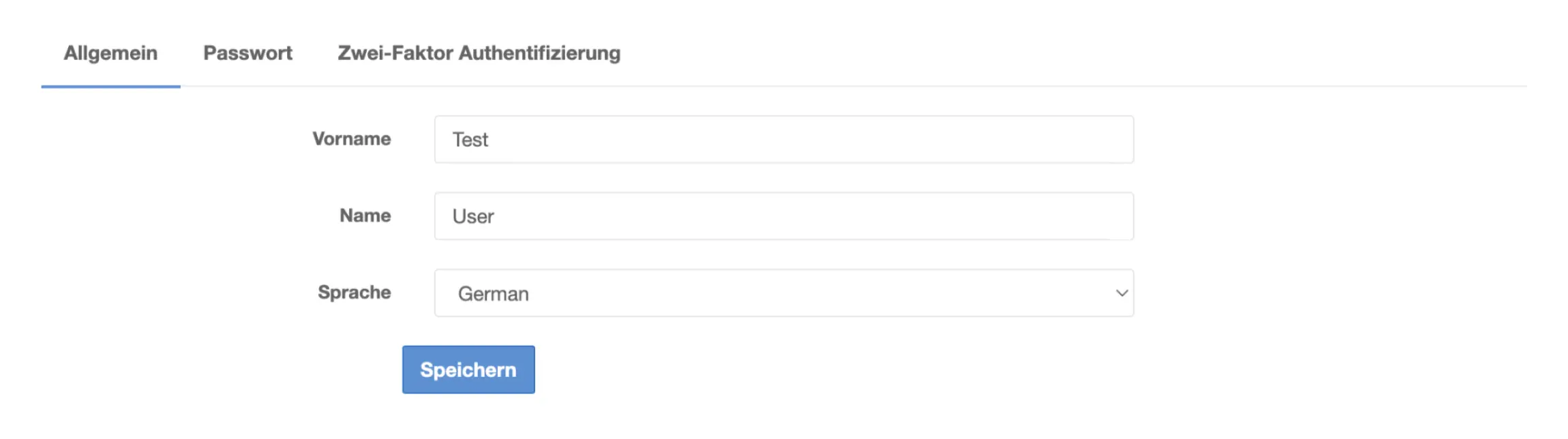Focus the Name input field
The width and height of the screenshot is (1568, 439).
click(783, 216)
